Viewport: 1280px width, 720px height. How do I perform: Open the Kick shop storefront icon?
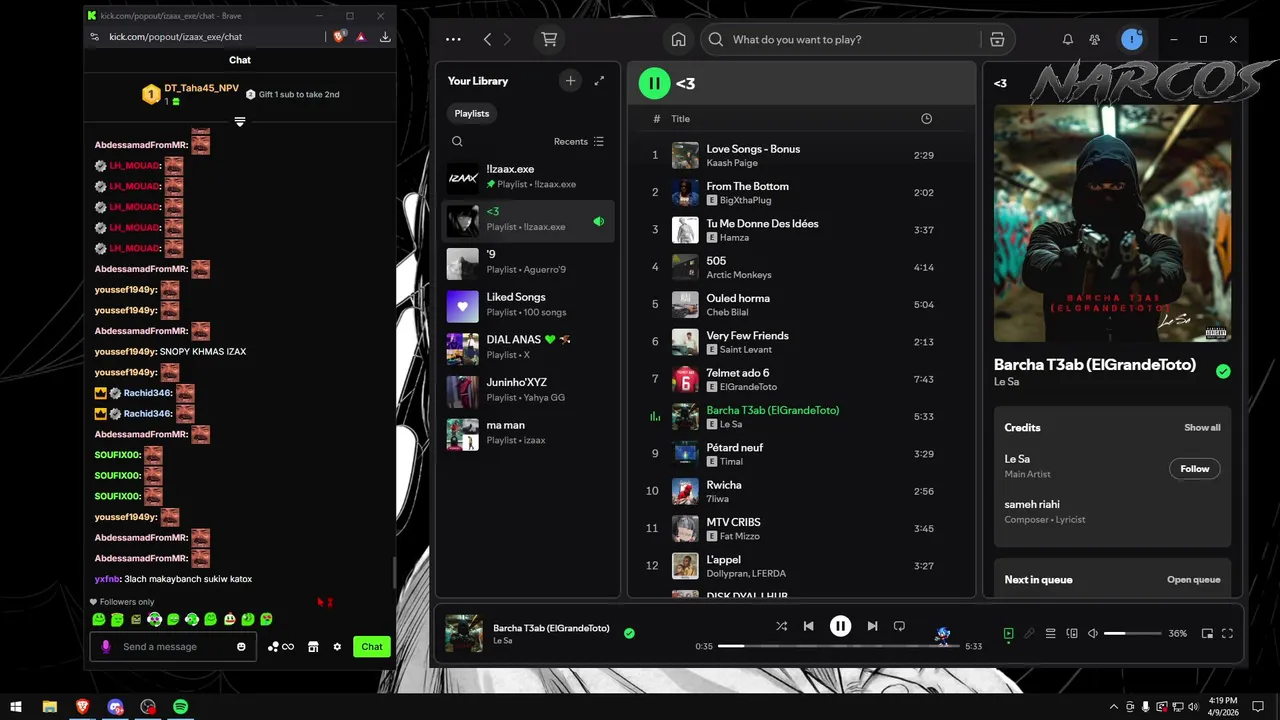coord(313,647)
